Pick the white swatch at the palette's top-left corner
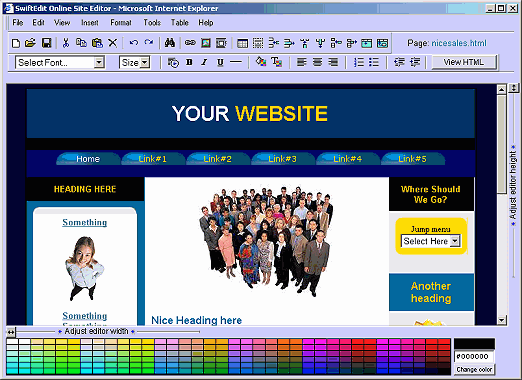The height and width of the screenshot is (380, 522). click(13, 342)
